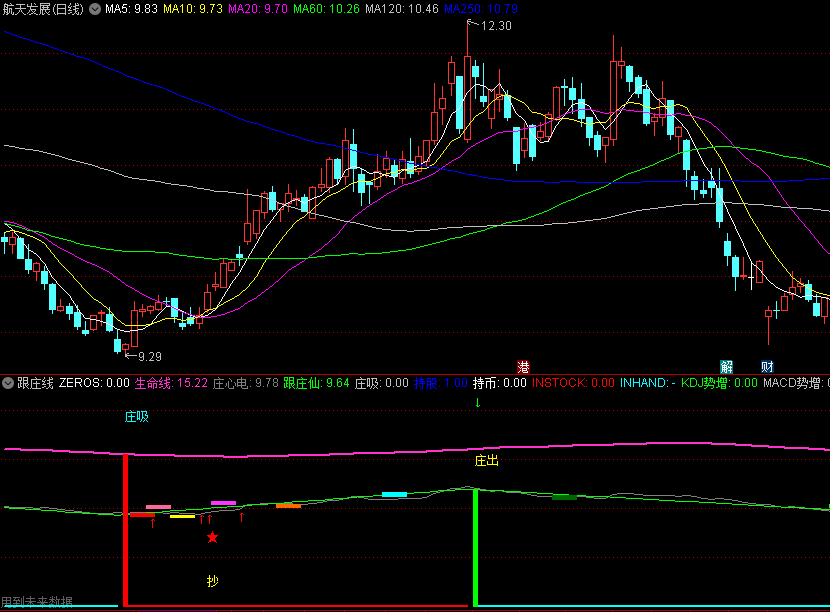The width and height of the screenshot is (830, 612).
Task: Click the 解 marker icon
Action: [x=726, y=367]
